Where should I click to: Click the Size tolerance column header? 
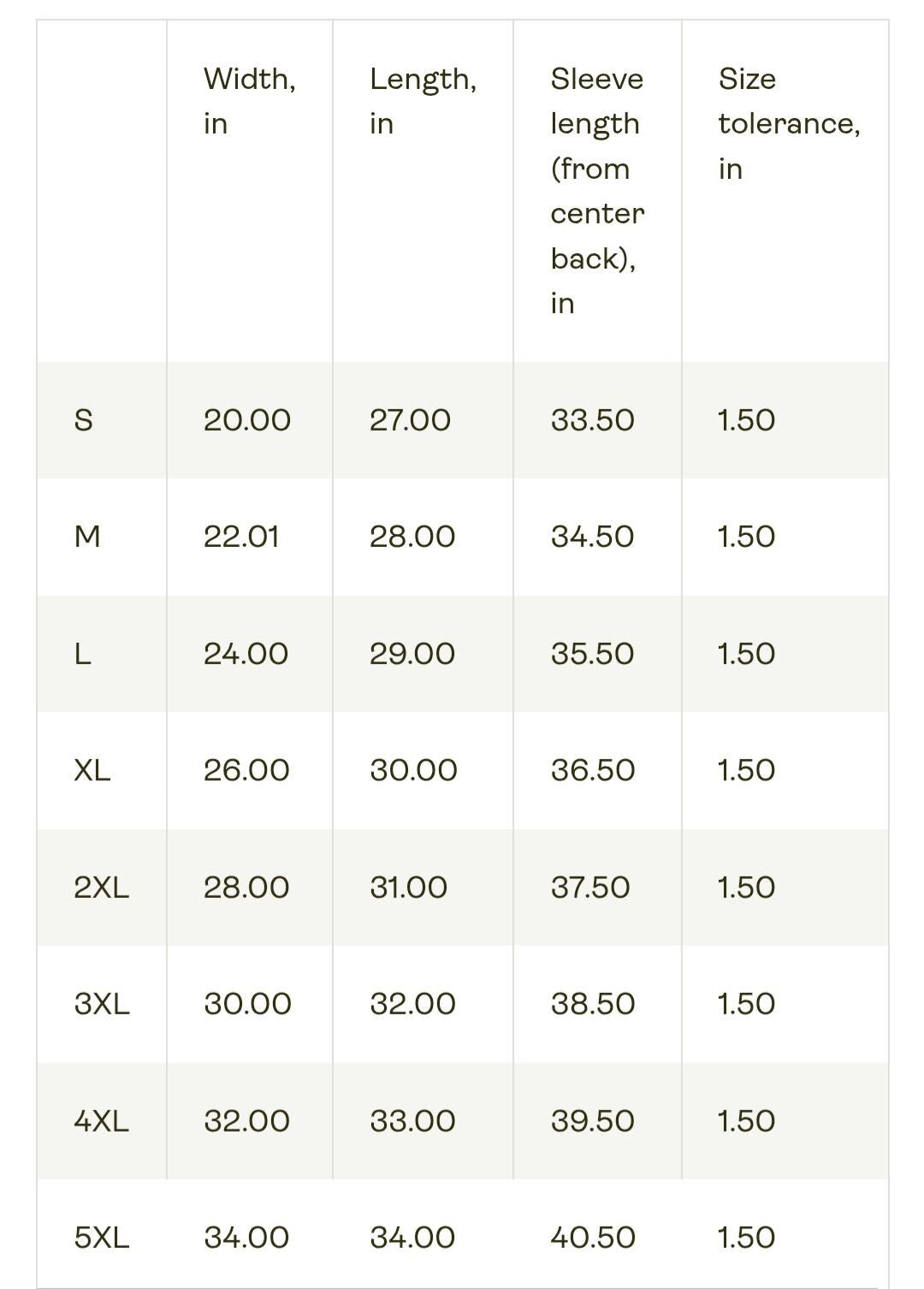[789, 123]
